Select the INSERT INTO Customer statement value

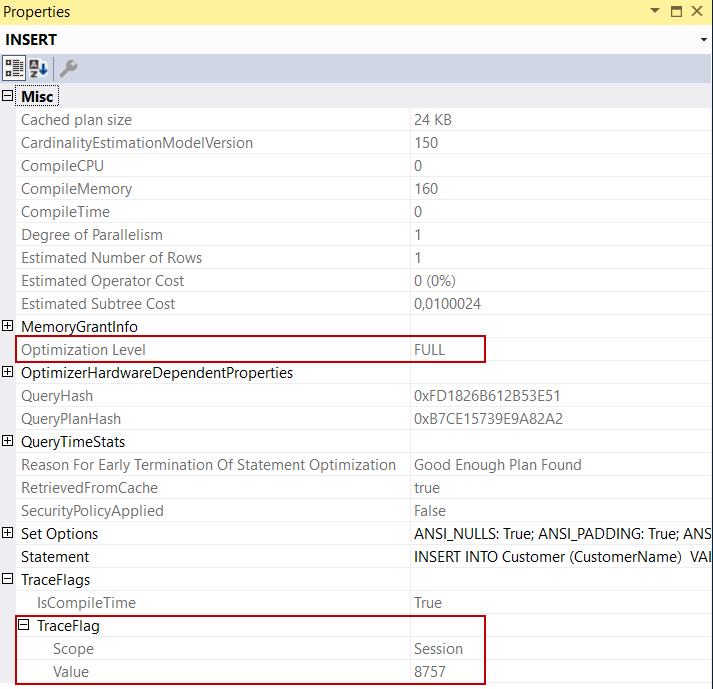pos(562,557)
